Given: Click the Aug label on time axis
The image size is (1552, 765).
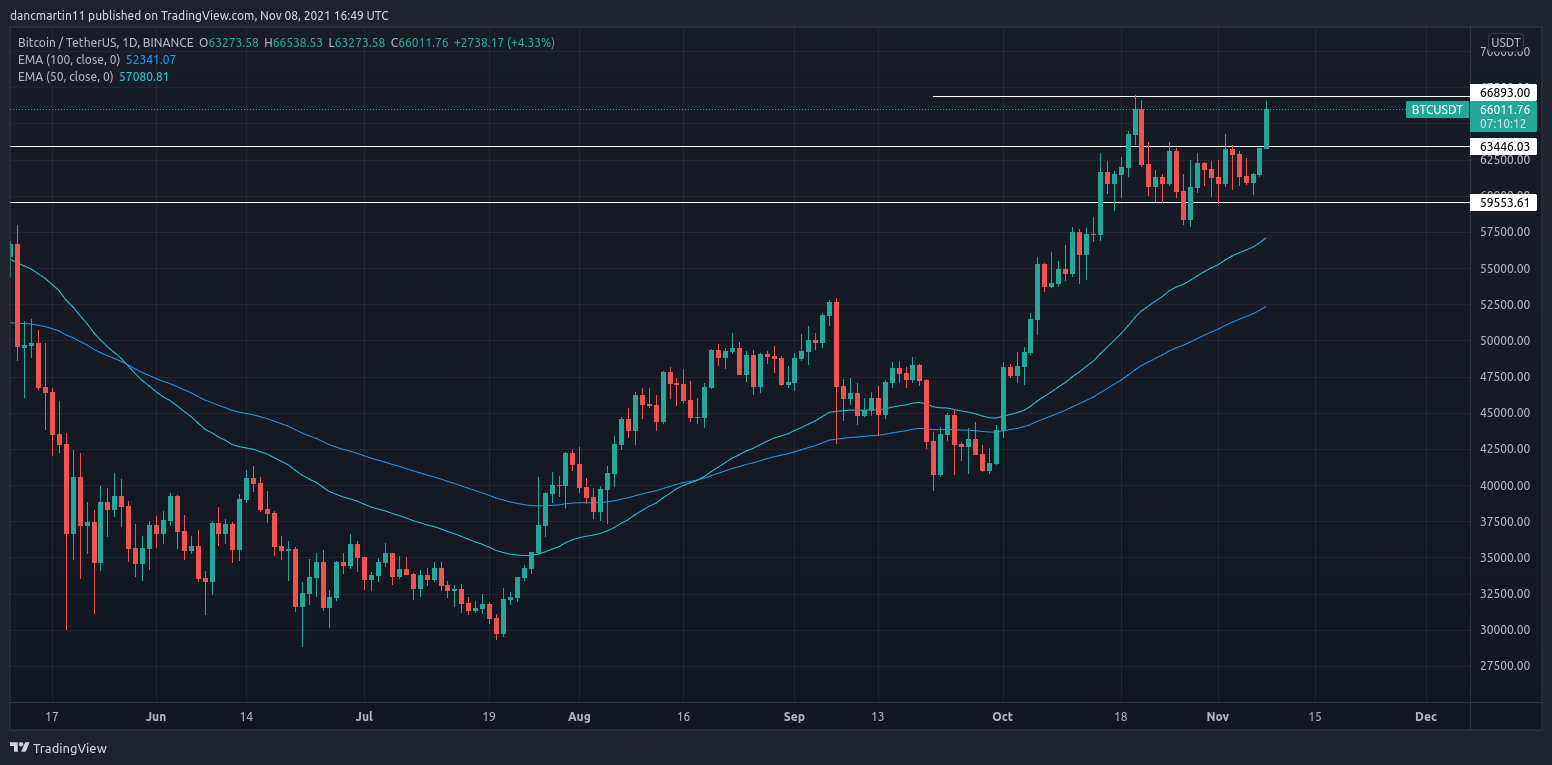Looking at the screenshot, I should 580,717.
